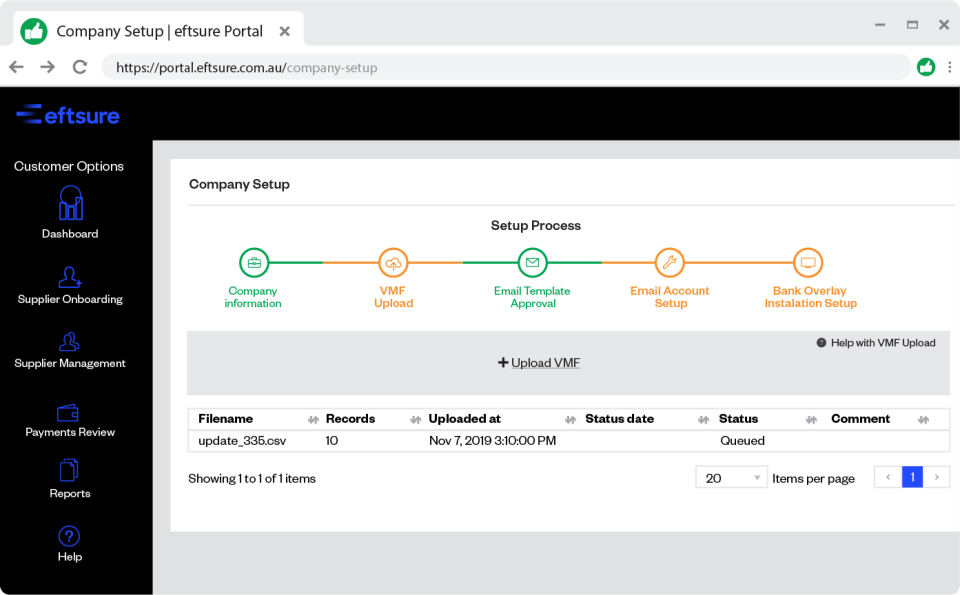Click inside the browser address bar
Viewport: 960px width, 595px height.
point(400,67)
